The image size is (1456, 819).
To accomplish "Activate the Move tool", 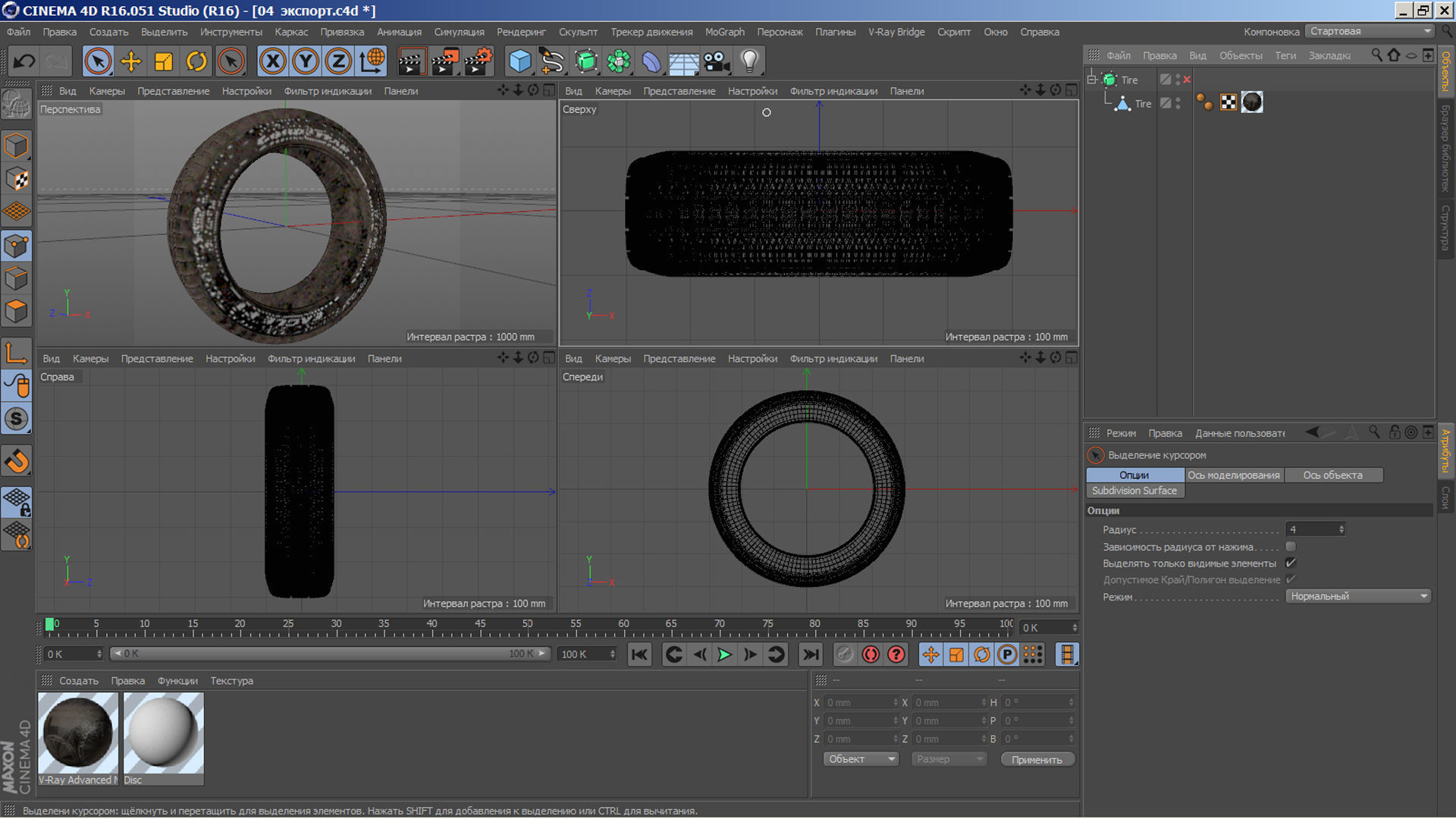I will click(131, 61).
